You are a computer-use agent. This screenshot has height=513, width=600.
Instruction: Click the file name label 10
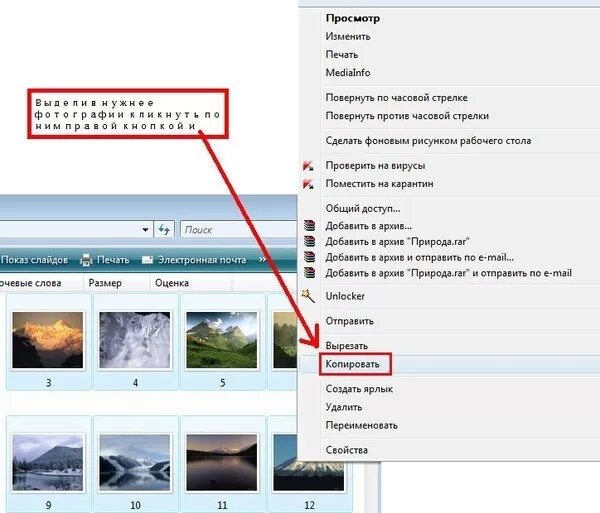point(135,505)
